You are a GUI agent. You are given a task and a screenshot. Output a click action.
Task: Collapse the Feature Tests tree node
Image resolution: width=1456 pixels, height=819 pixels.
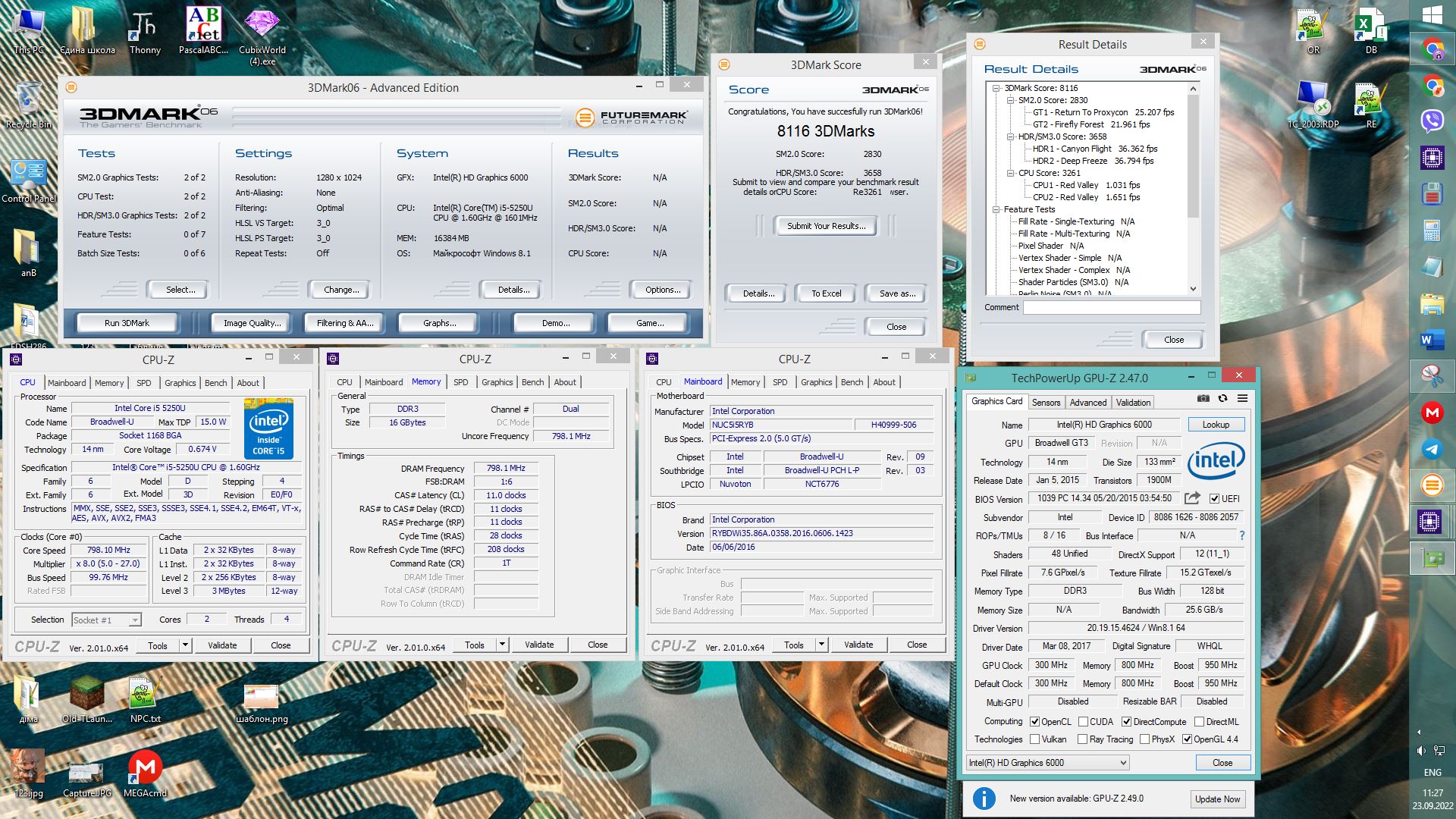pos(996,209)
